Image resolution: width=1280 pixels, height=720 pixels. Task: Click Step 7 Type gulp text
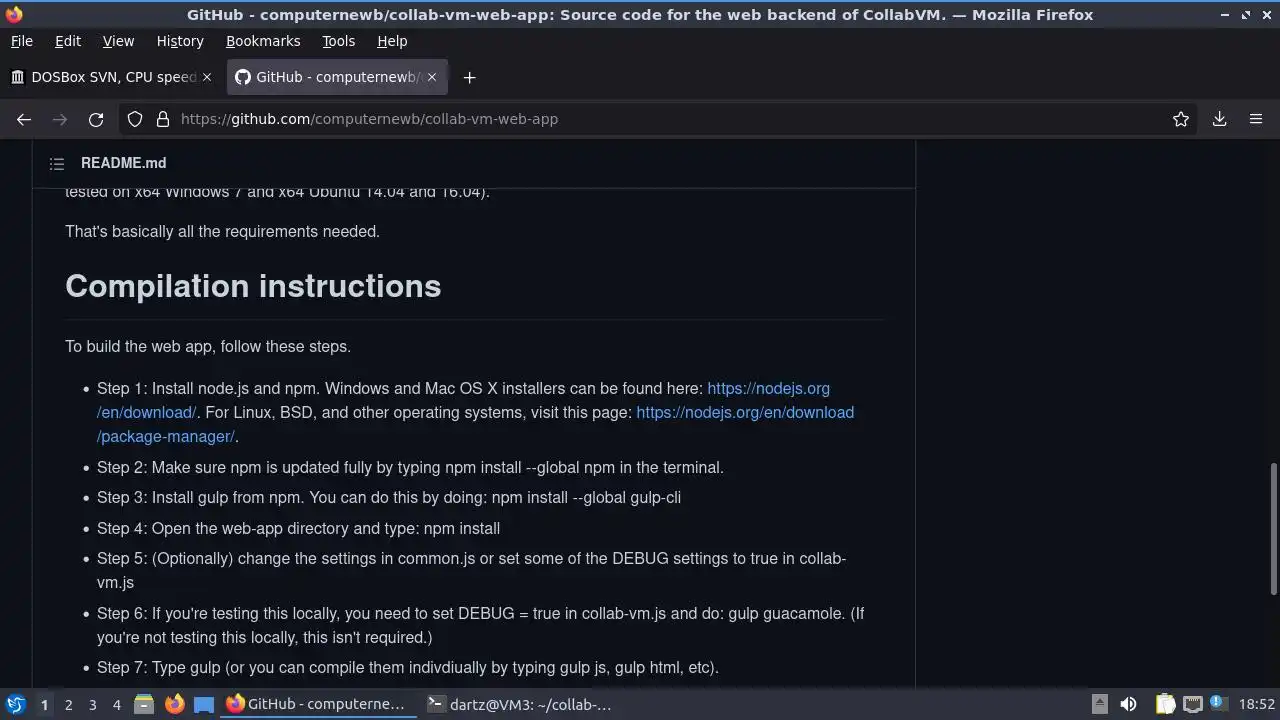click(x=408, y=668)
